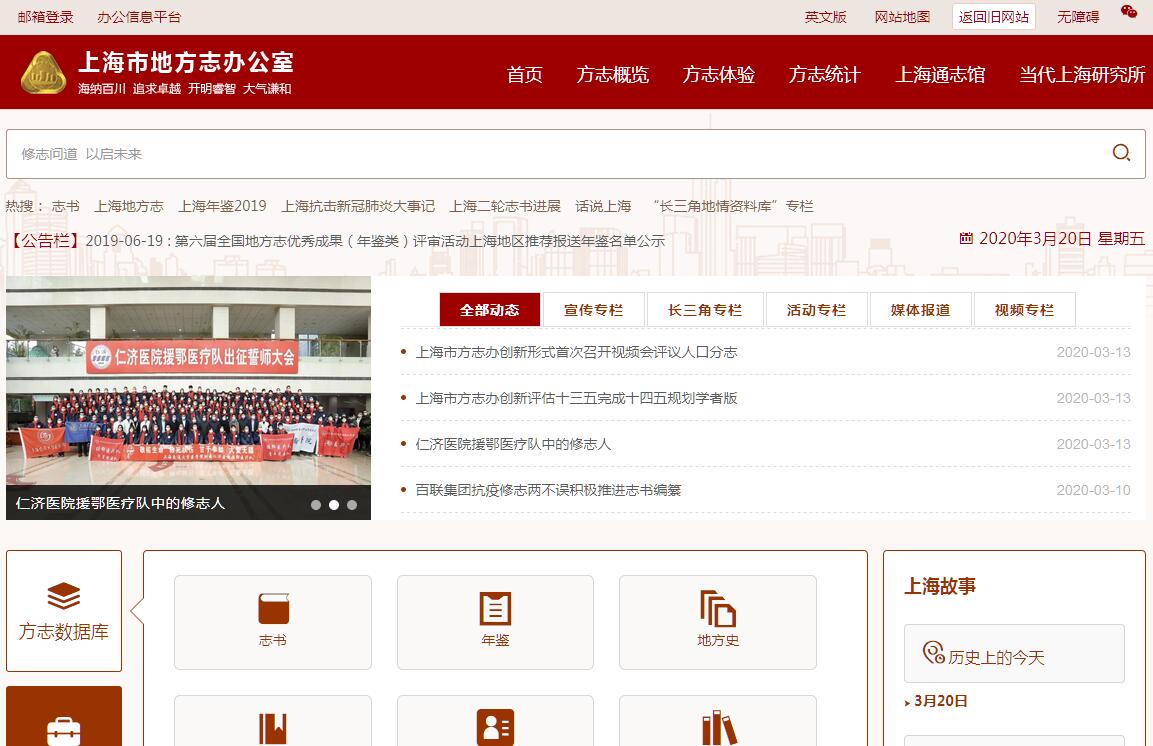The image size is (1153, 746).
Task: Click the office logo emblem
Action: pos(44,73)
